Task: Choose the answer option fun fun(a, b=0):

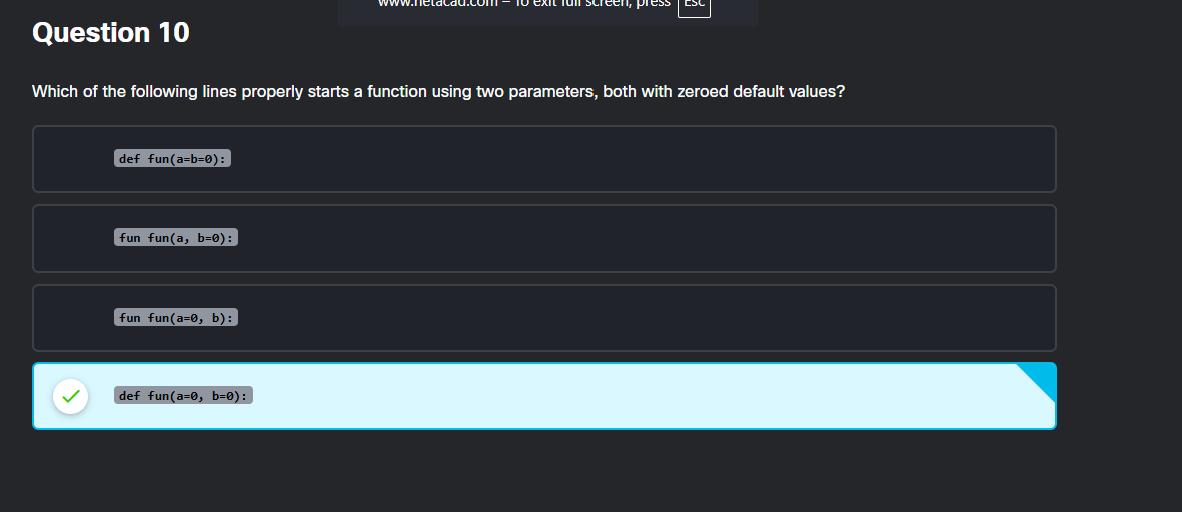Action: (544, 238)
